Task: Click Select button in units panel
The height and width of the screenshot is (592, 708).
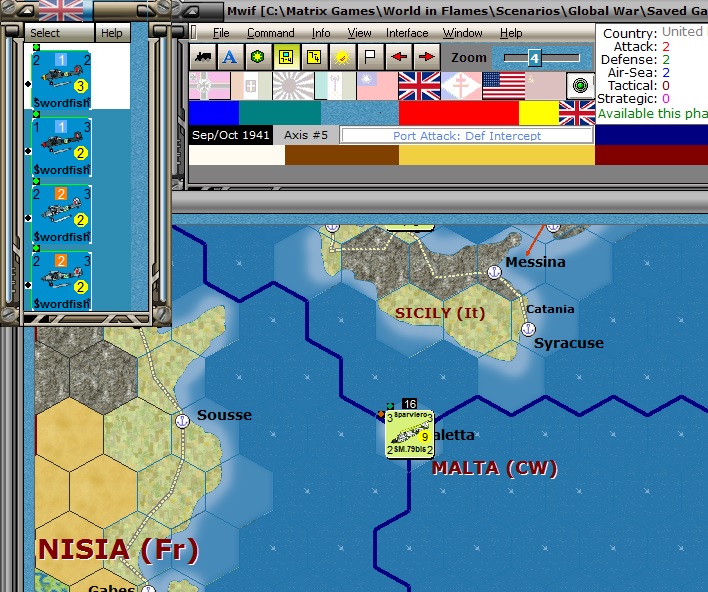Action: (x=59, y=33)
